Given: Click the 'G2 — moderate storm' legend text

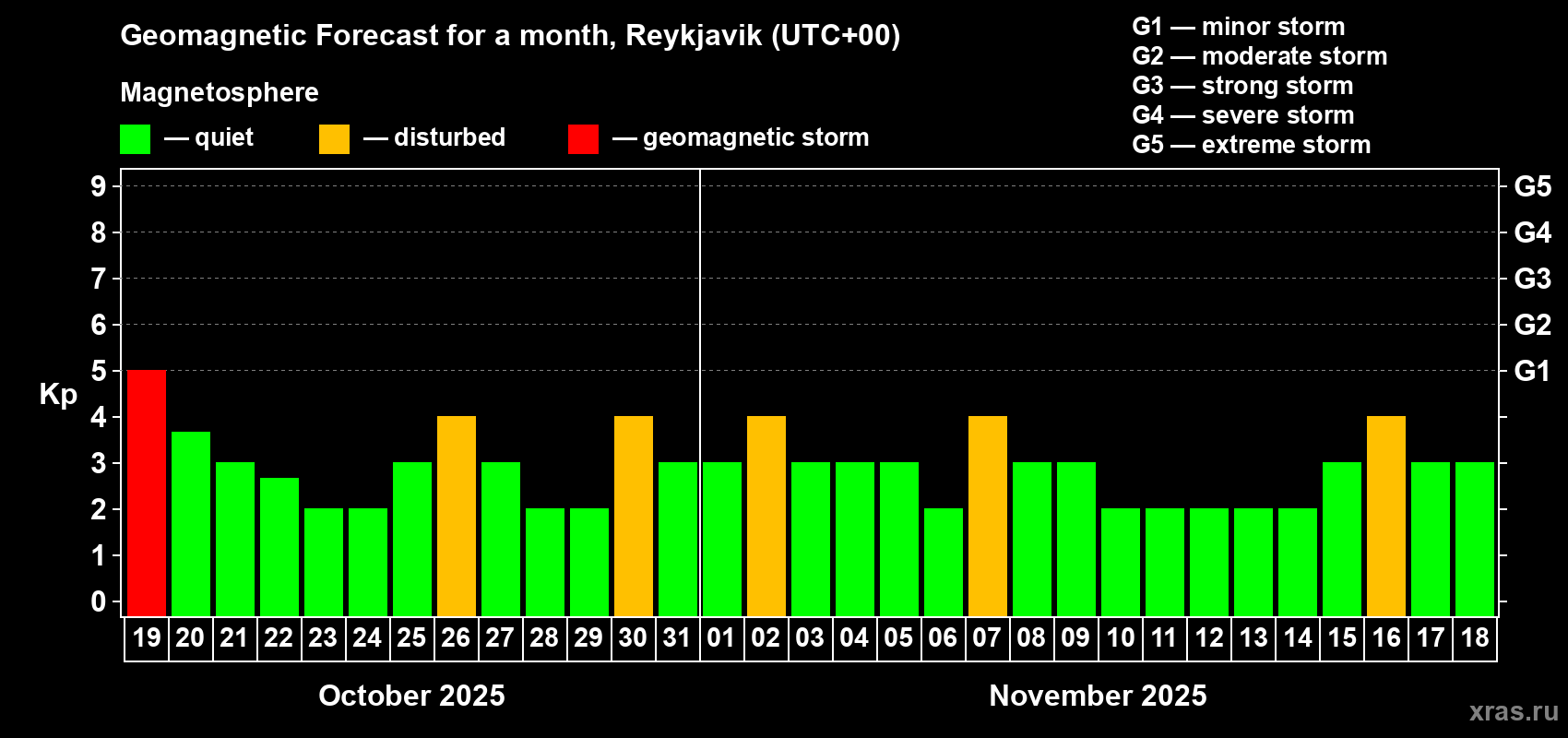Looking at the screenshot, I should [x=1260, y=56].
